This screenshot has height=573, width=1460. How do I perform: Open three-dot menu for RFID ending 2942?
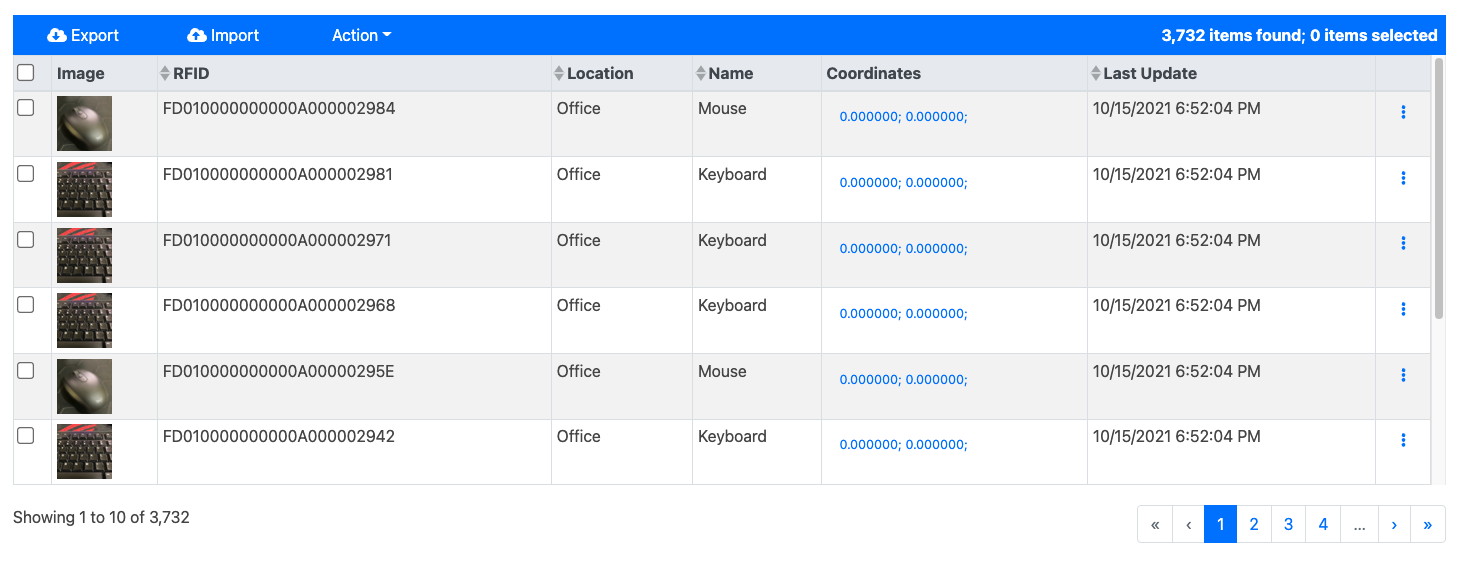[x=1403, y=440]
